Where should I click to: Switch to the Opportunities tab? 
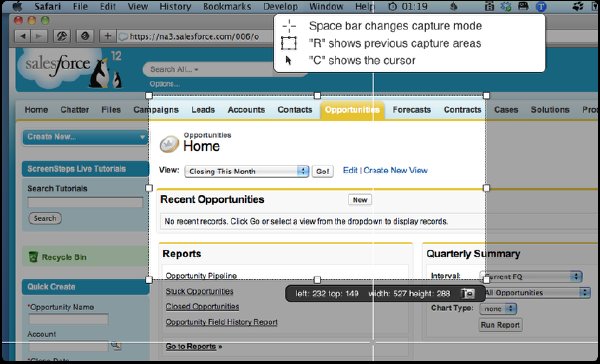pyautogui.click(x=352, y=110)
